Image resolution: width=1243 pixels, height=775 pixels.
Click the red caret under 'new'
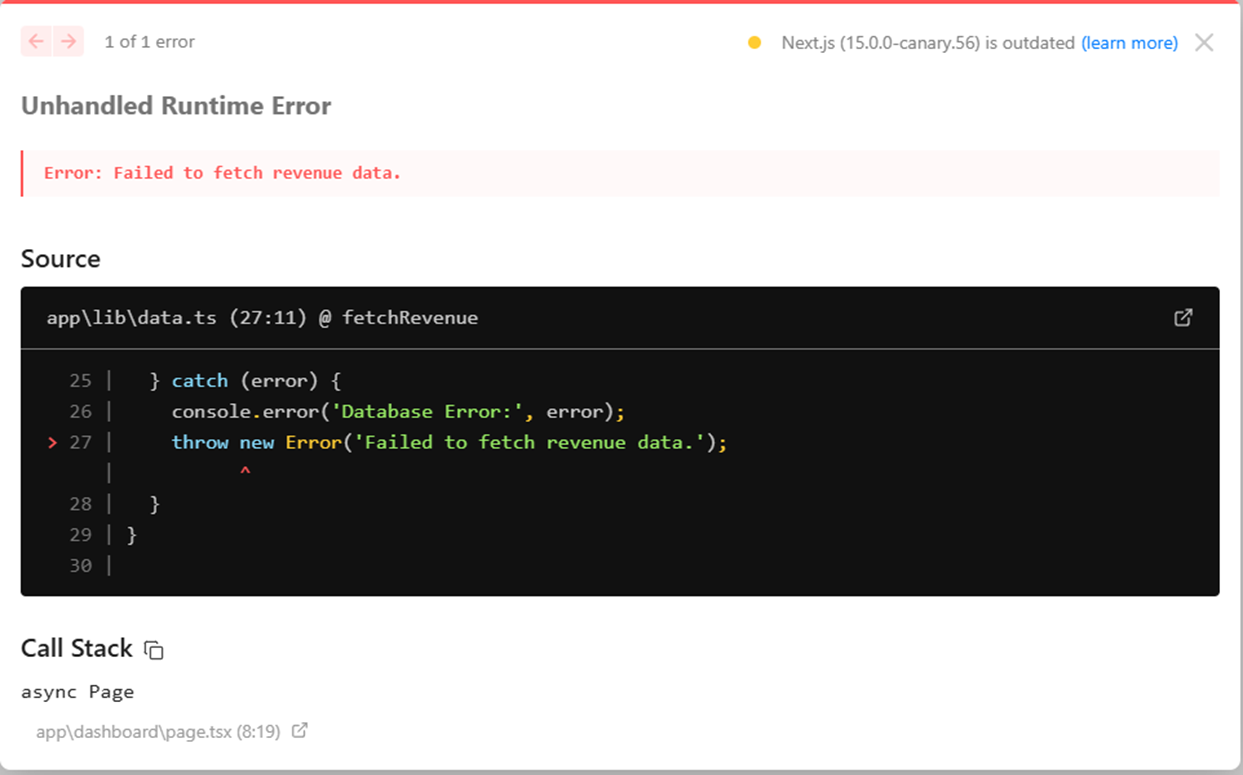(245, 472)
